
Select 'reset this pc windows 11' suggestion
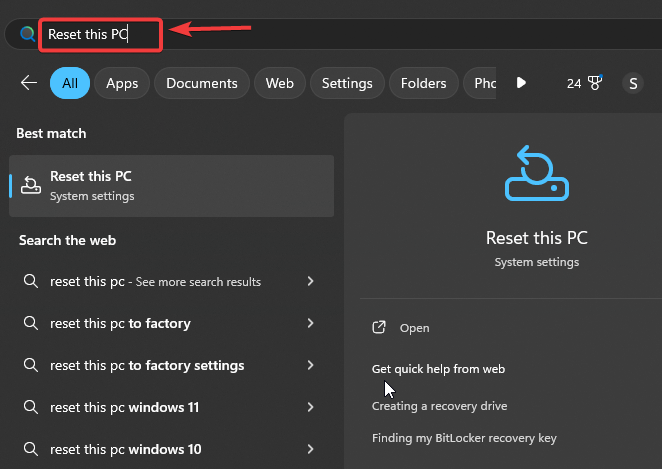point(169,407)
